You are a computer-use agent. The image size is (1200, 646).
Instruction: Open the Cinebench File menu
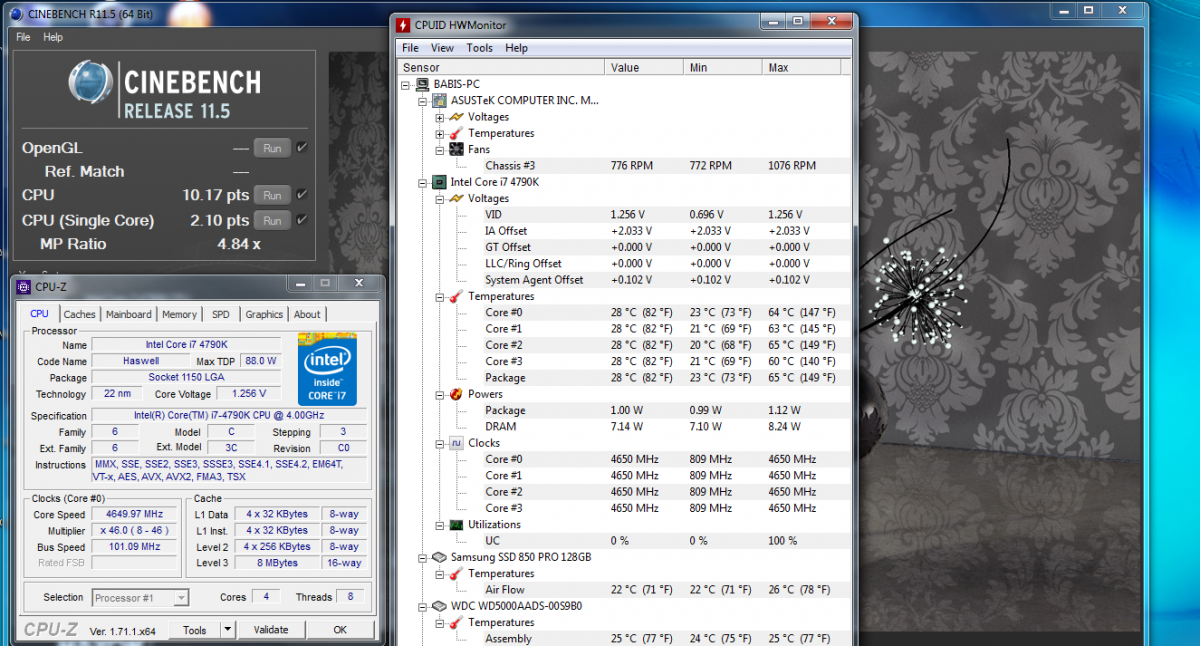coord(24,37)
